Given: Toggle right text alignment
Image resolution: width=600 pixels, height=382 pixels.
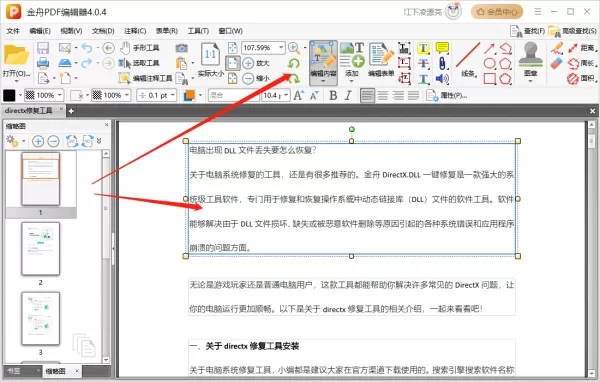Looking at the screenshot, I should (x=398, y=95).
